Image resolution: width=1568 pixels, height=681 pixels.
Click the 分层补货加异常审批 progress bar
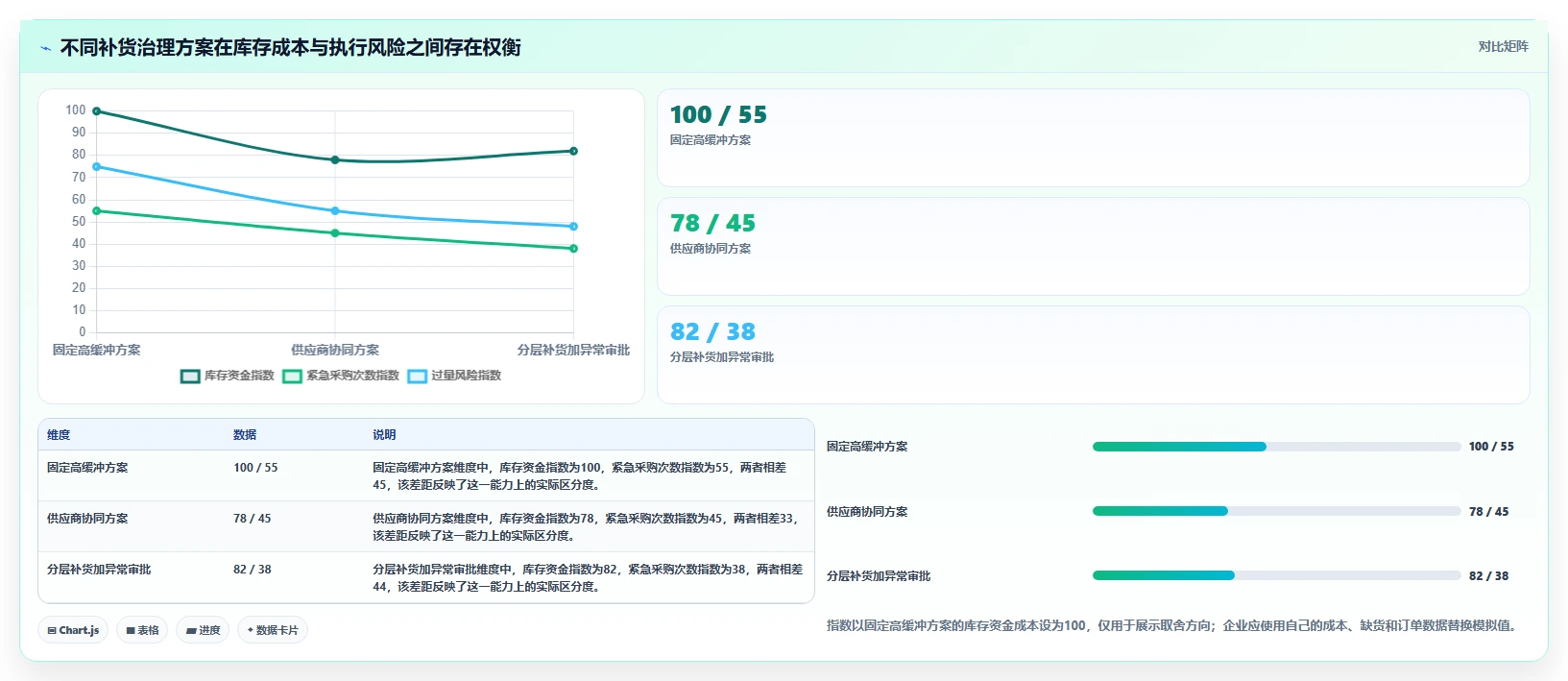[x=1276, y=575]
